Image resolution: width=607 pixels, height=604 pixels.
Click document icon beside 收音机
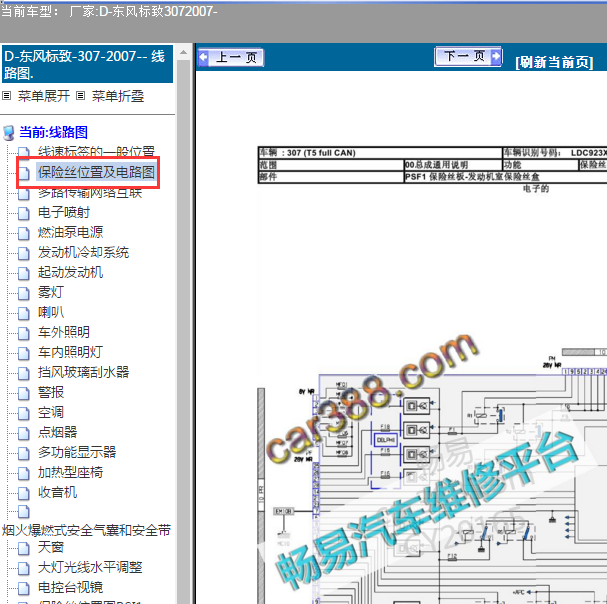(24, 493)
